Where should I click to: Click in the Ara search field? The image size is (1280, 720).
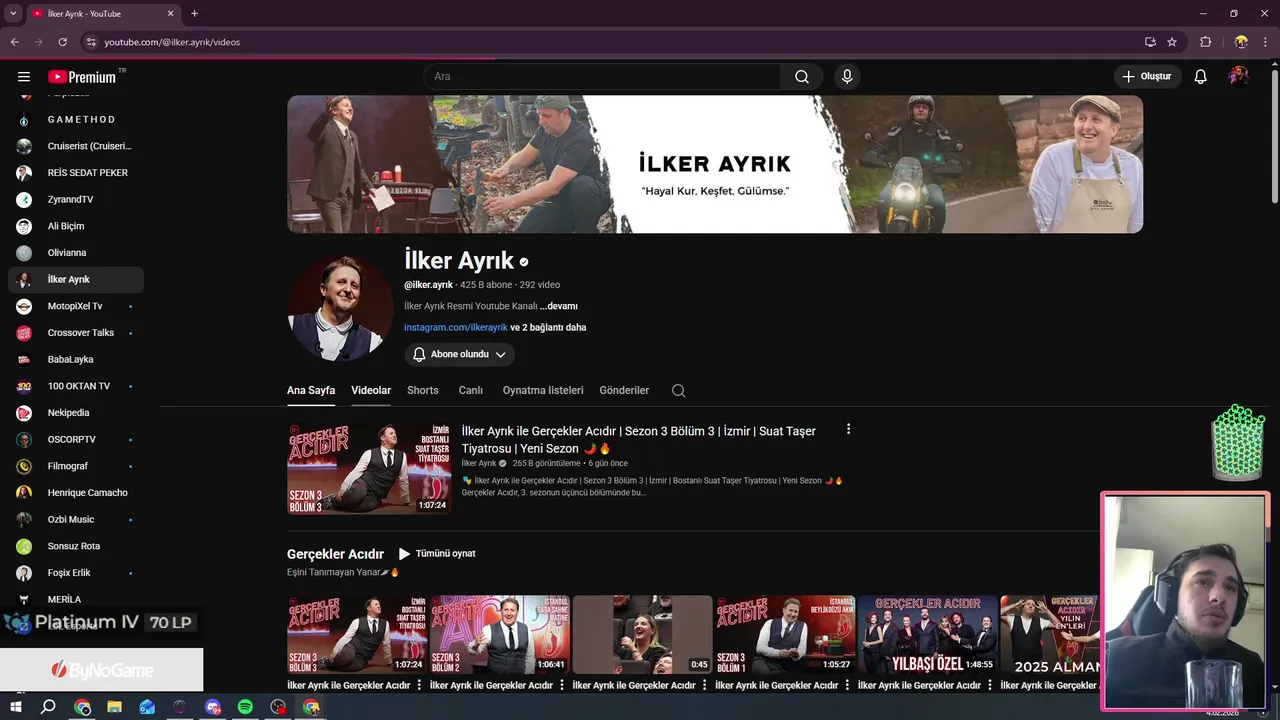point(602,77)
